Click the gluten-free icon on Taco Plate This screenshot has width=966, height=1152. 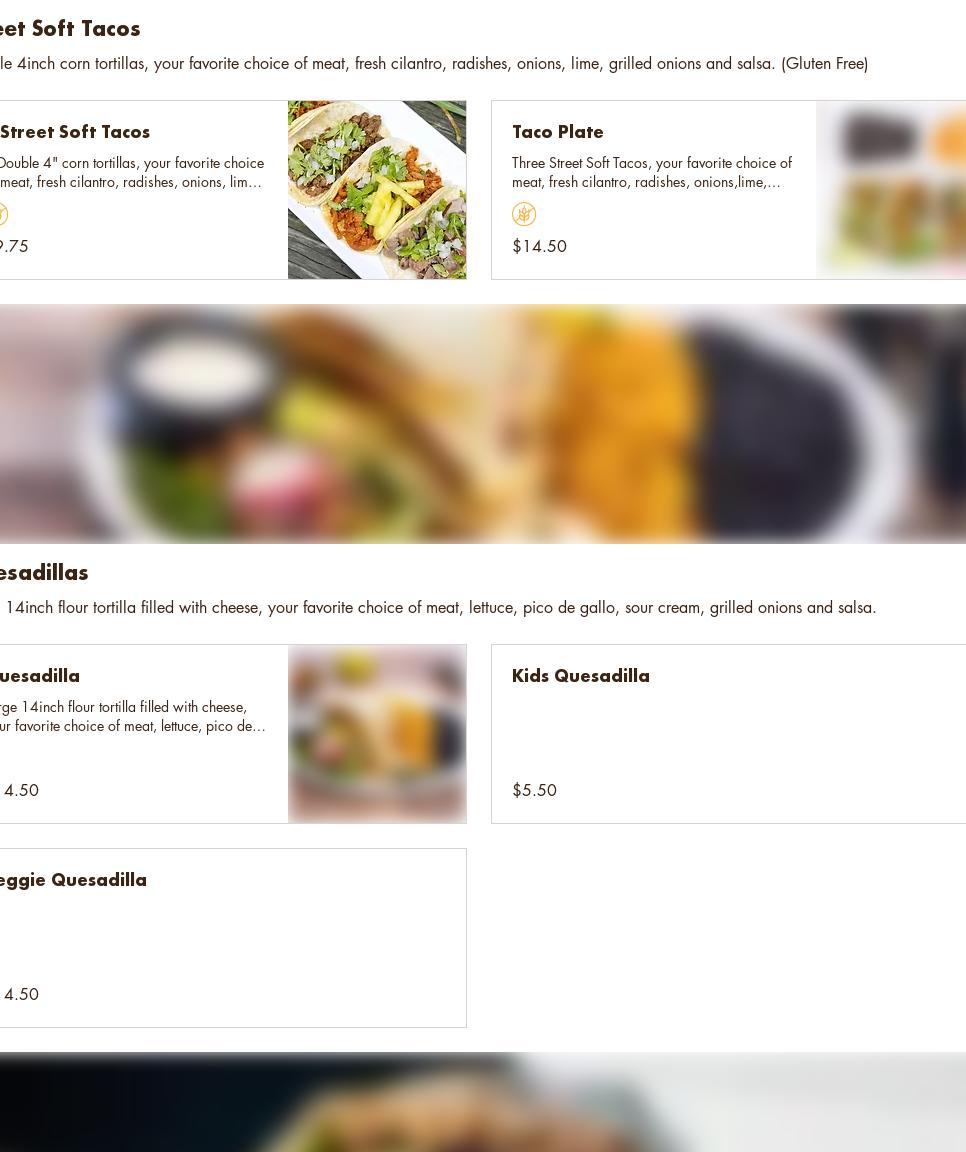point(524,214)
